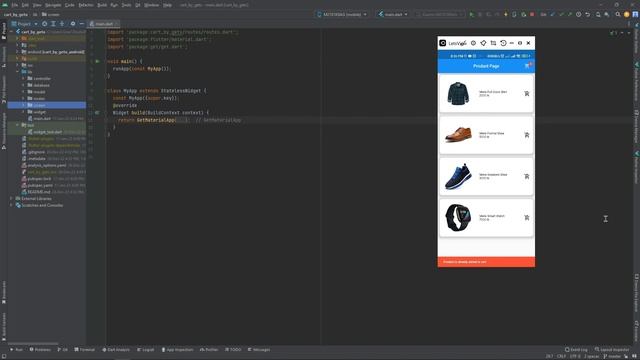This screenshot has width=640, height=360.
Task: Open the File menu
Action: pos(15,5)
